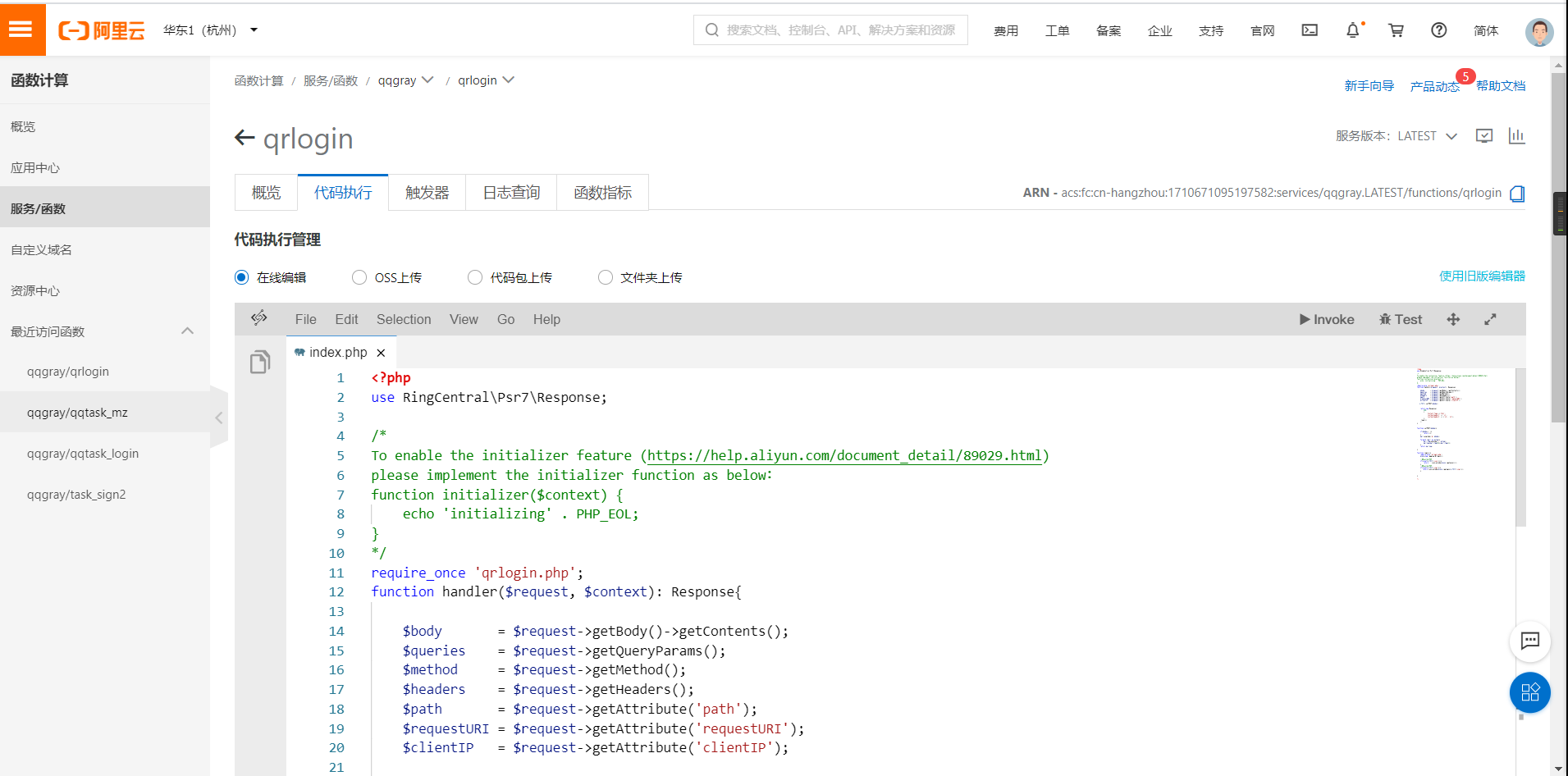Close the index.php editor tab
1568x776 pixels.
click(381, 353)
